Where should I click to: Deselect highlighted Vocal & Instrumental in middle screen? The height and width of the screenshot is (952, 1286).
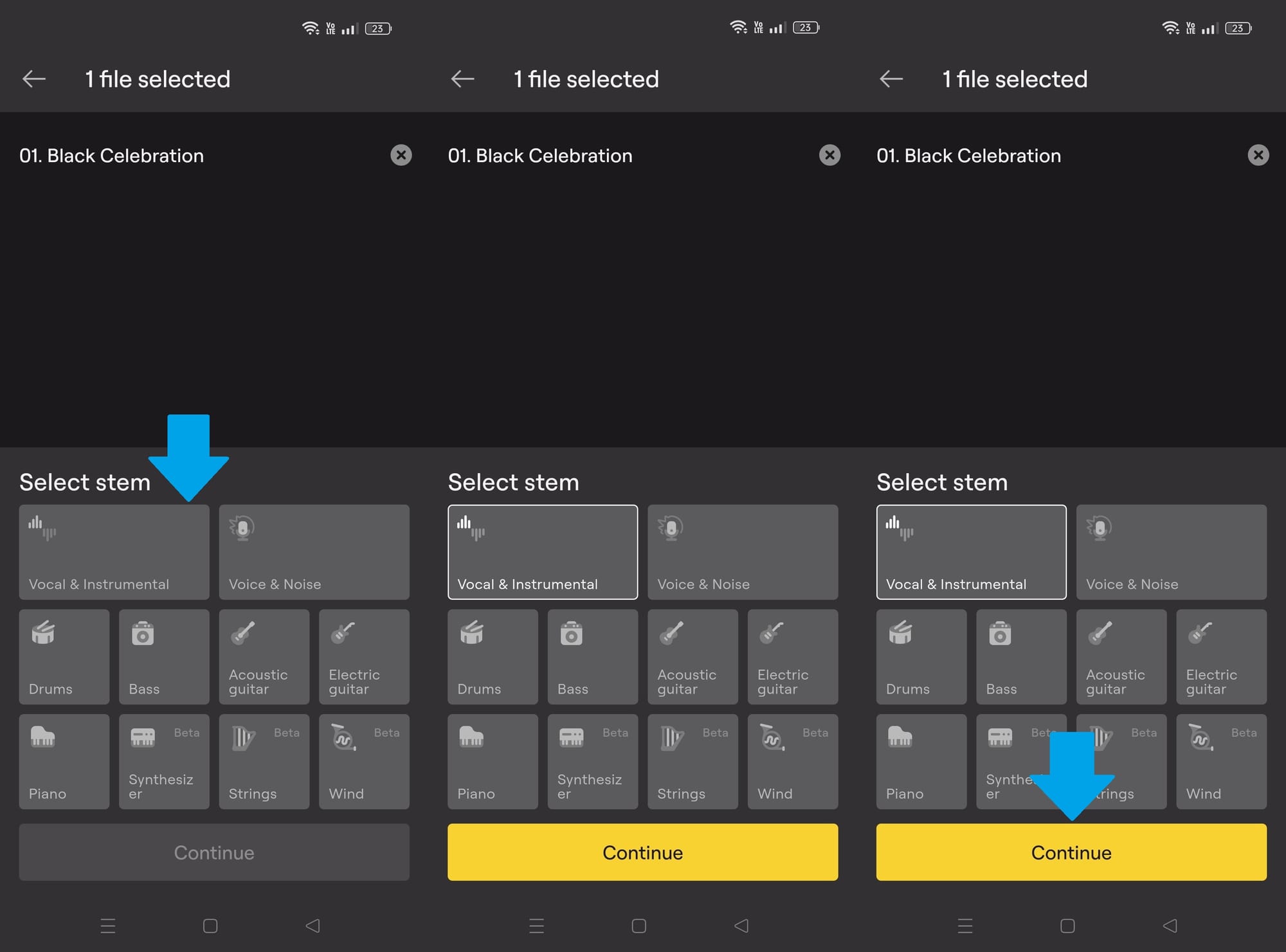click(542, 552)
